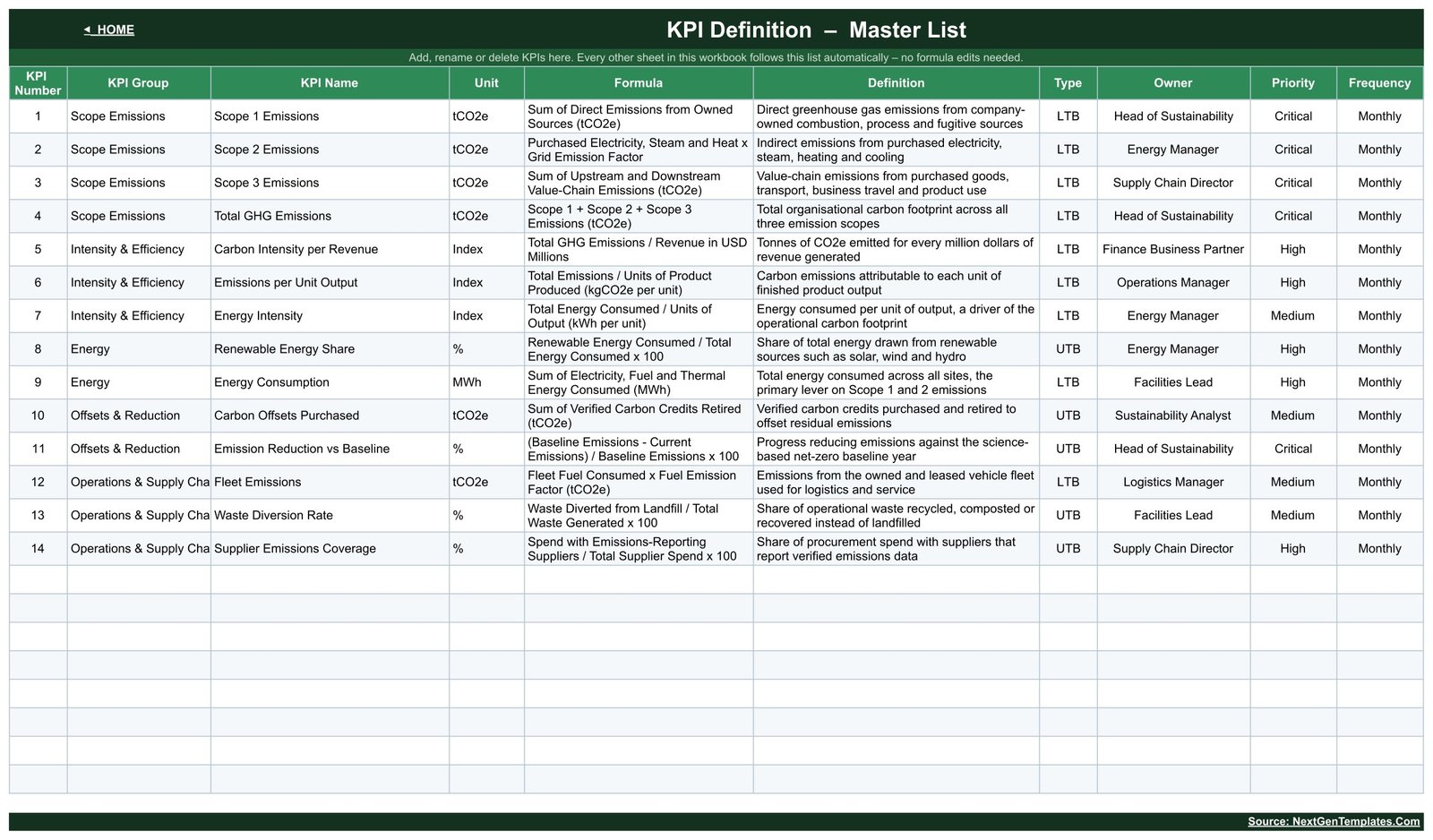This screenshot has height=840, width=1433.
Task: Click Renewable Energy Share's UTB type cell
Action: tap(1068, 348)
